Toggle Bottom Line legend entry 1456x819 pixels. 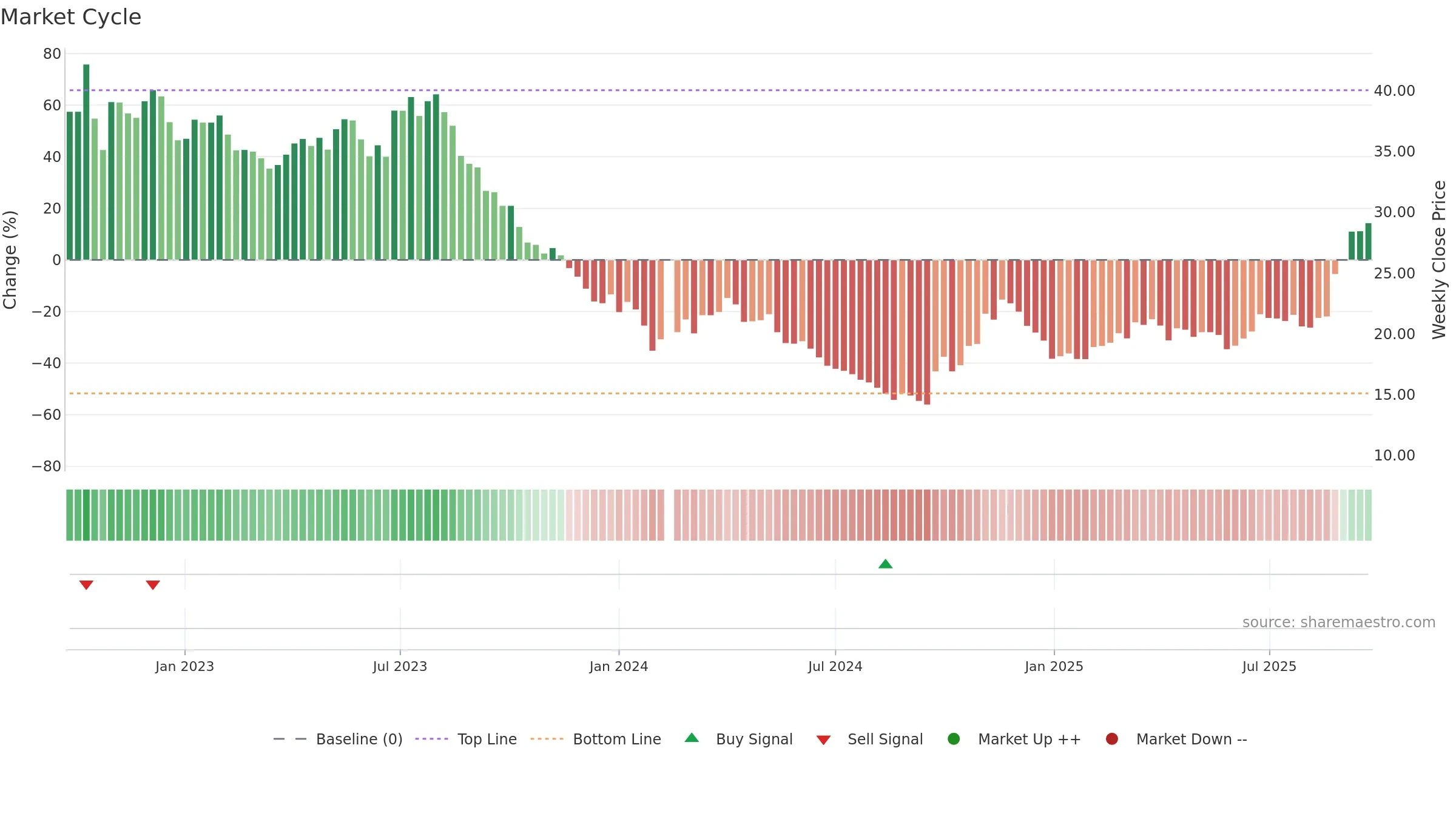[596, 739]
